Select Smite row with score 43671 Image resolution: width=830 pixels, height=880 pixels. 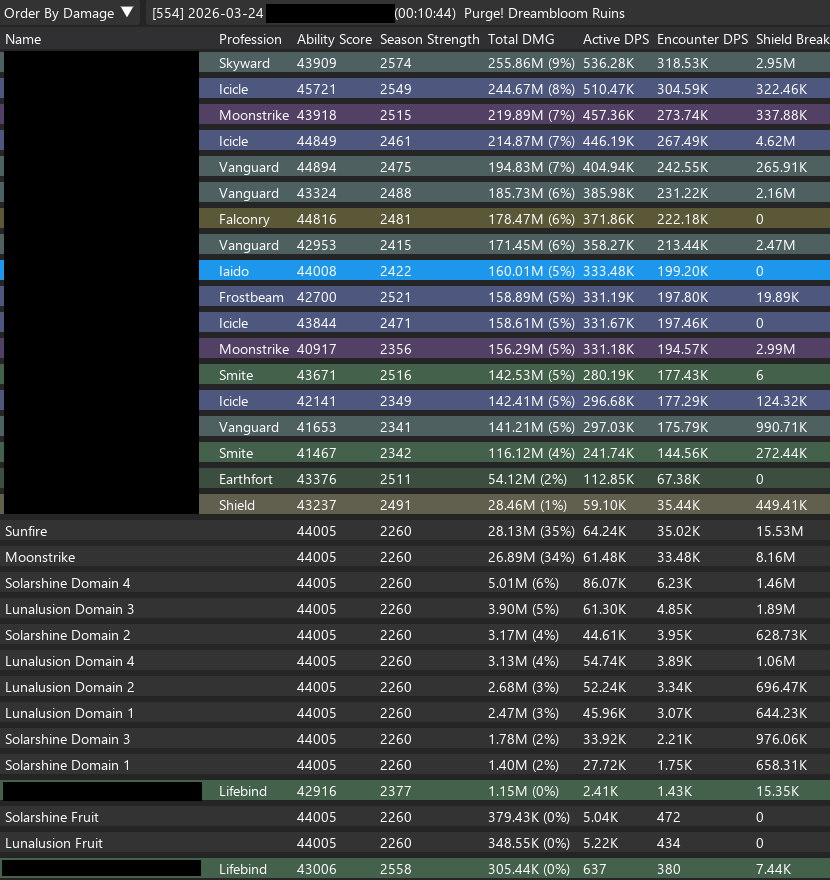coord(415,375)
